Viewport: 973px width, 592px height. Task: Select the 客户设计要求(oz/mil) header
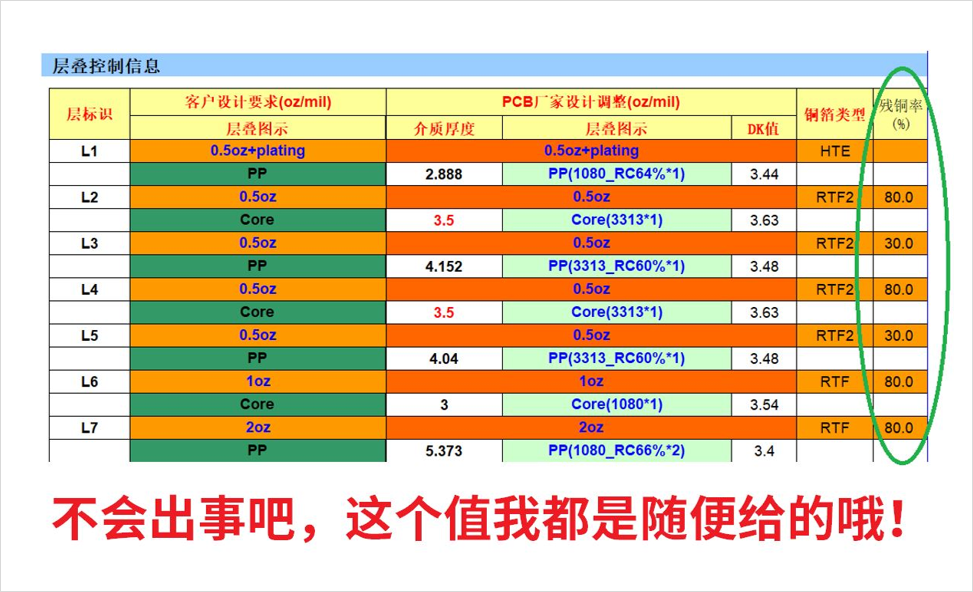258,102
